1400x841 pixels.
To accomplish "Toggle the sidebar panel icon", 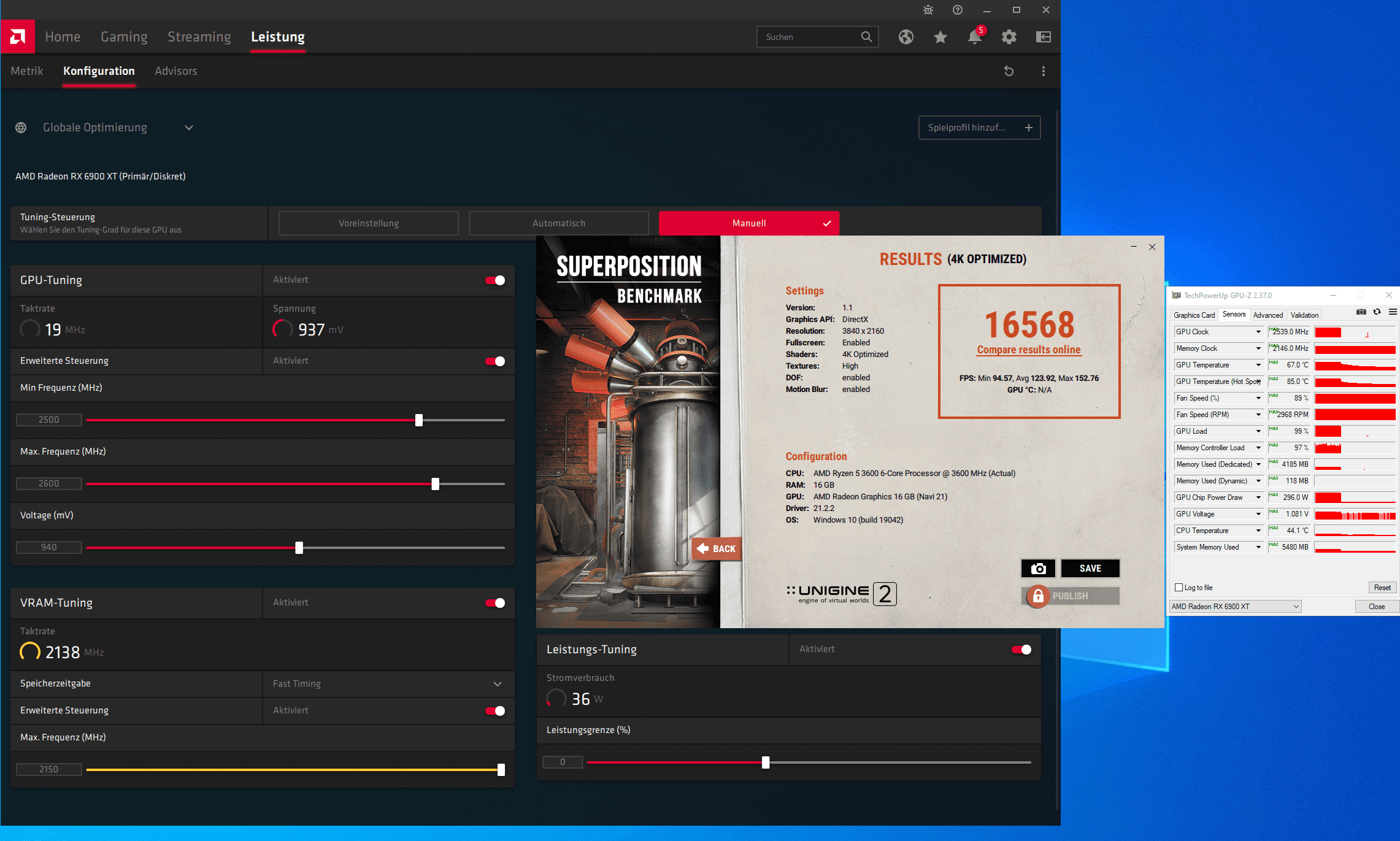I will 1044,37.
